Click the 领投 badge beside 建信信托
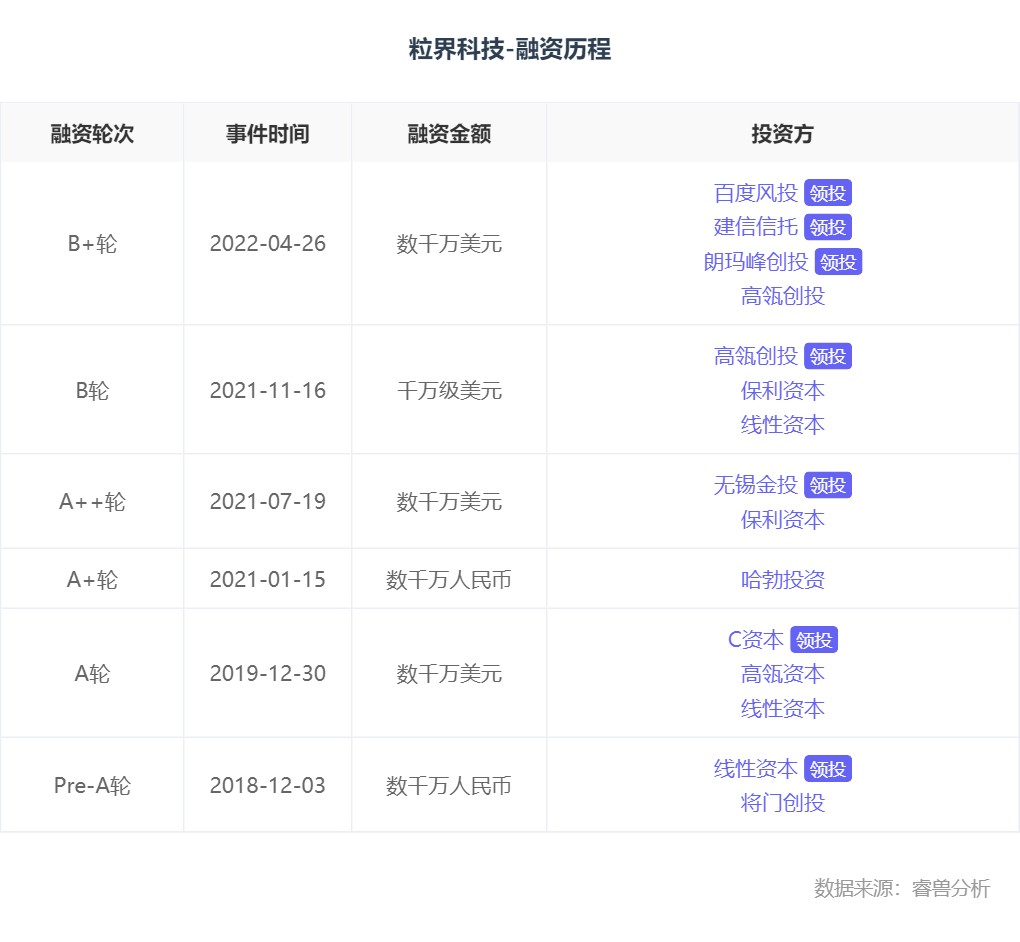Image resolution: width=1020 pixels, height=942 pixels. point(827,227)
